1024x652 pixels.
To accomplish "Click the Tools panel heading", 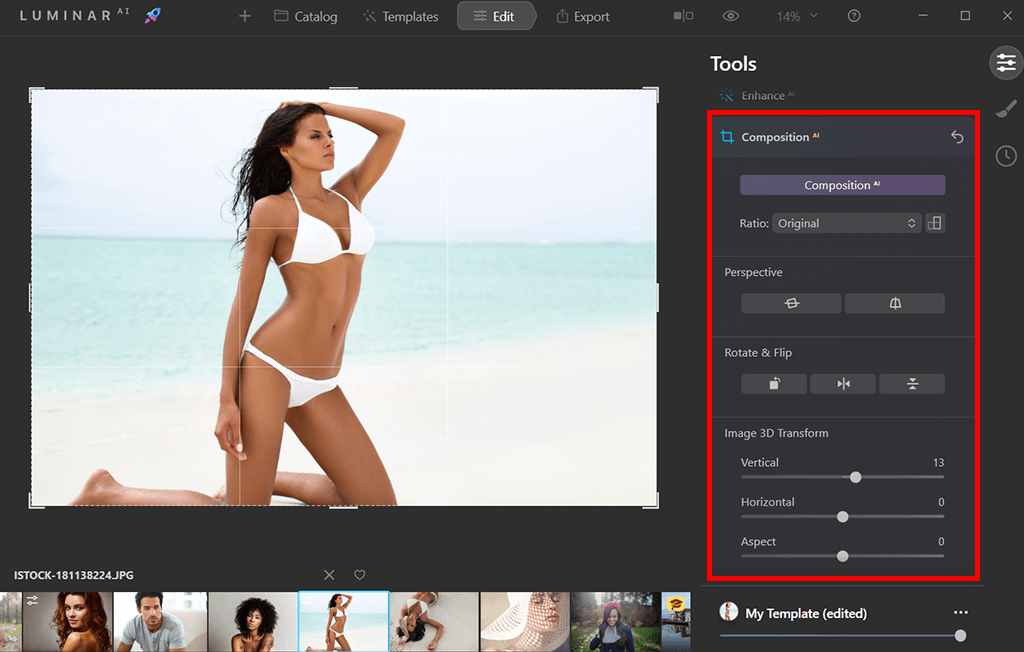I will pos(733,64).
